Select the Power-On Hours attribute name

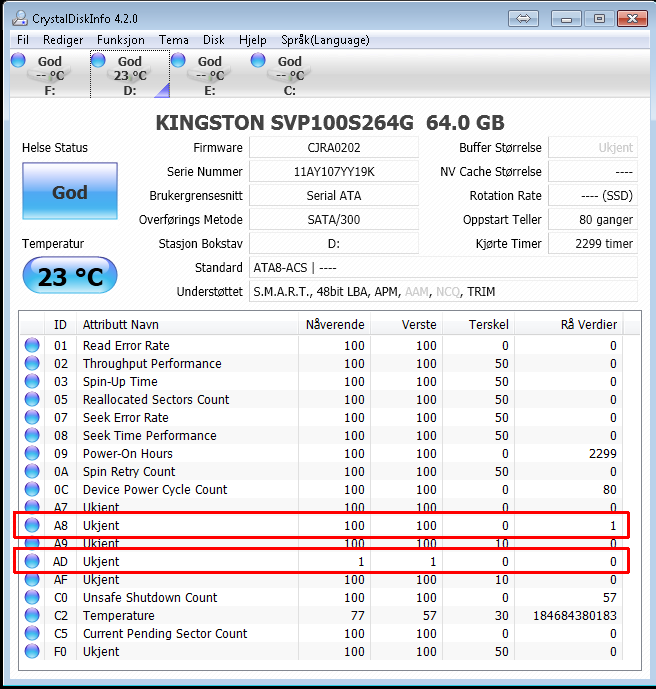click(128, 453)
